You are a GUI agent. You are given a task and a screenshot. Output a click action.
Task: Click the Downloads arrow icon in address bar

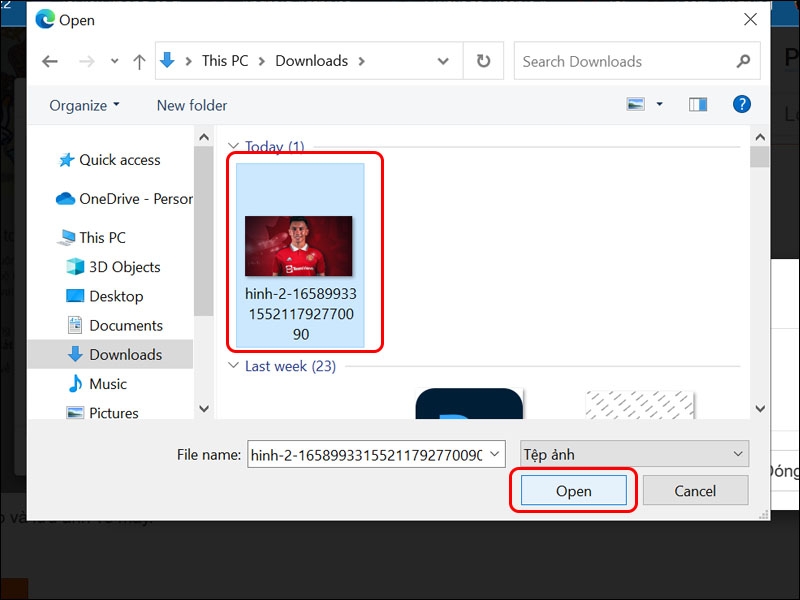pos(167,60)
